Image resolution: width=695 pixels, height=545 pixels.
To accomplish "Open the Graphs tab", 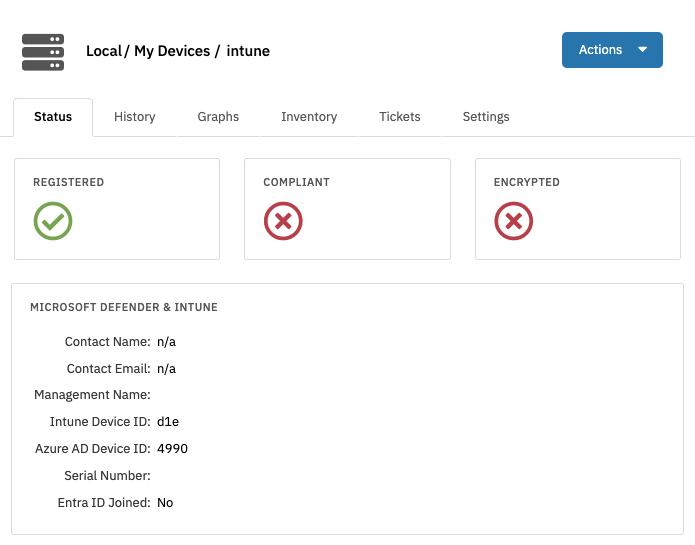I will (x=218, y=117).
